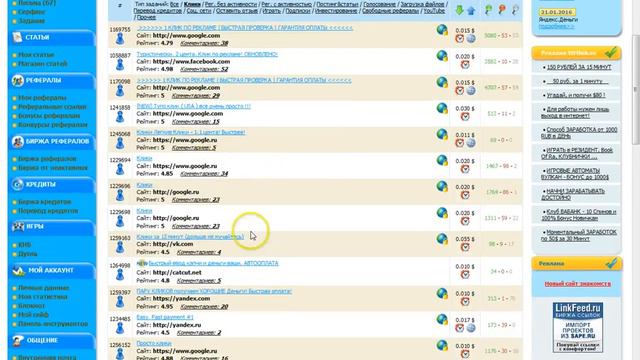Click the КРЕДИТЫ section icon in sidebar

click(18, 184)
